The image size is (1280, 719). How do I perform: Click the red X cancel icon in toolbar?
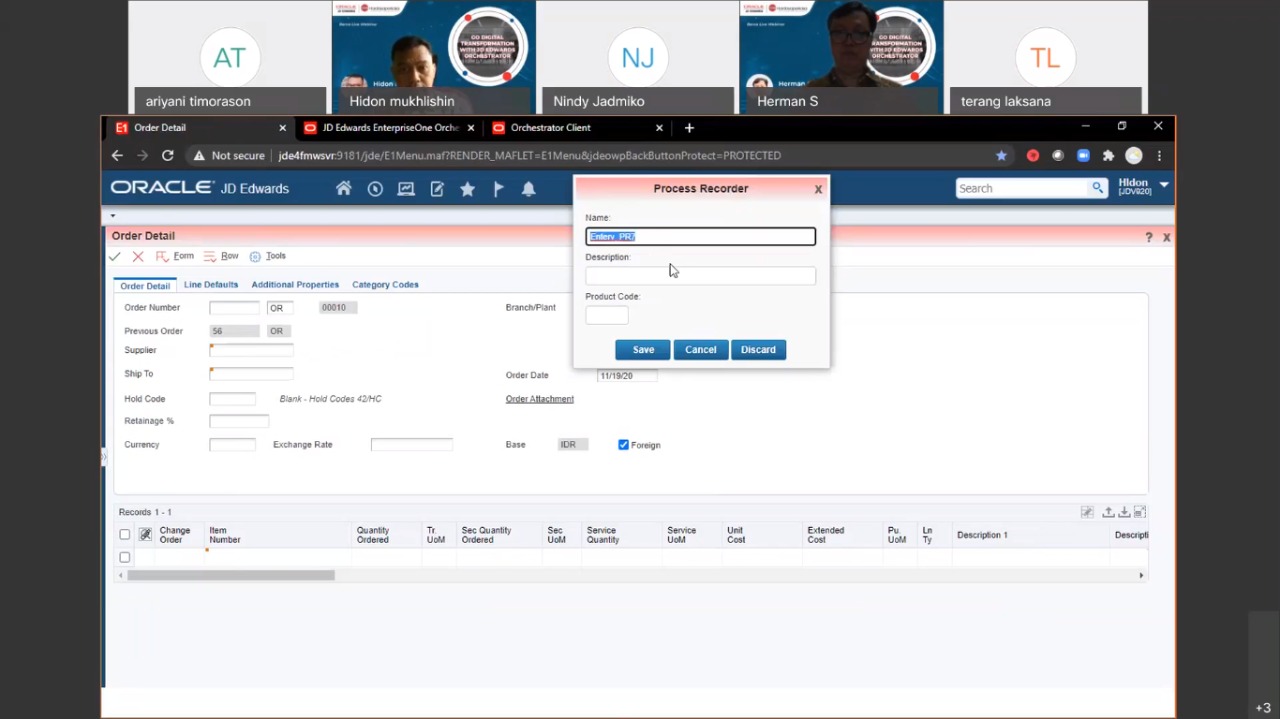point(138,257)
